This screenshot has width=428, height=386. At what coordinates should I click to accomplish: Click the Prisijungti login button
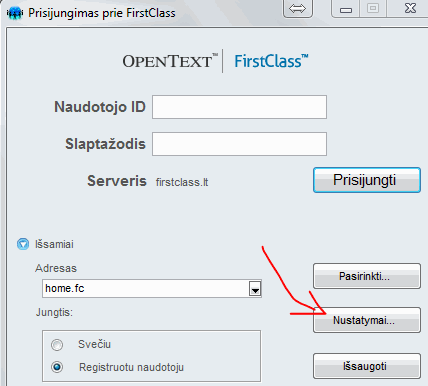(367, 180)
